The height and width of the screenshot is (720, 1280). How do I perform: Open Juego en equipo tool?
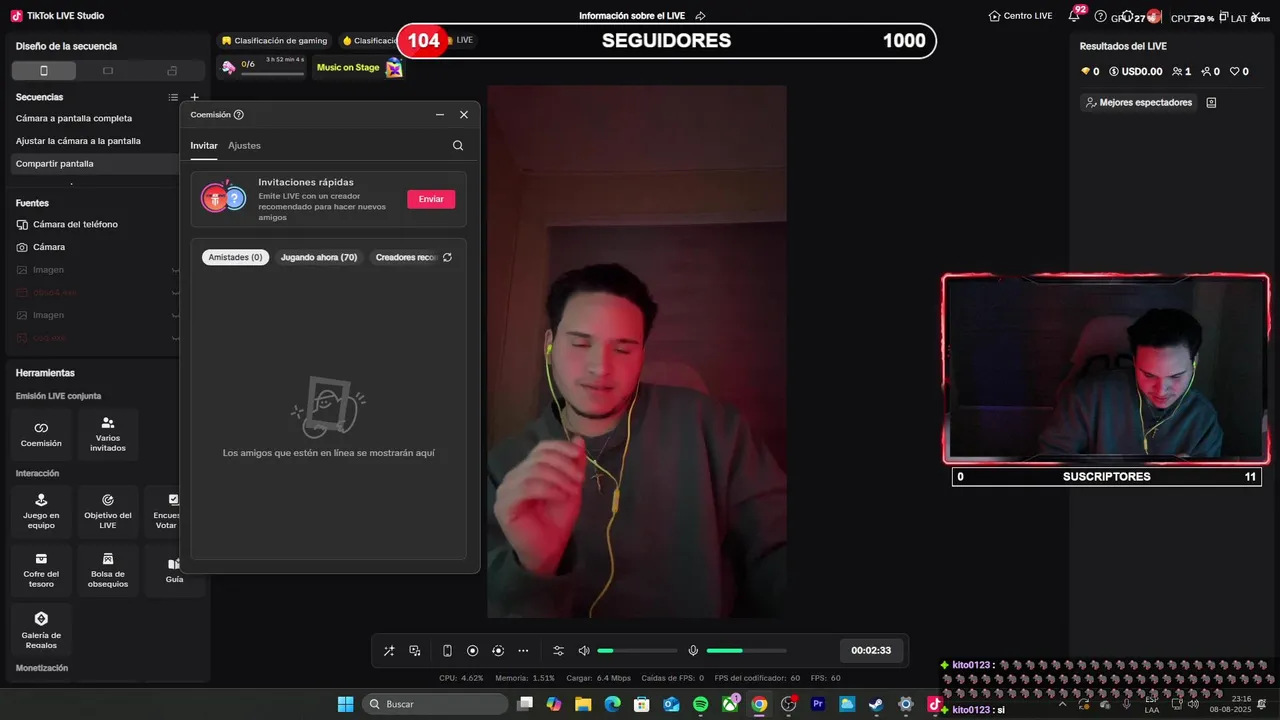[41, 510]
